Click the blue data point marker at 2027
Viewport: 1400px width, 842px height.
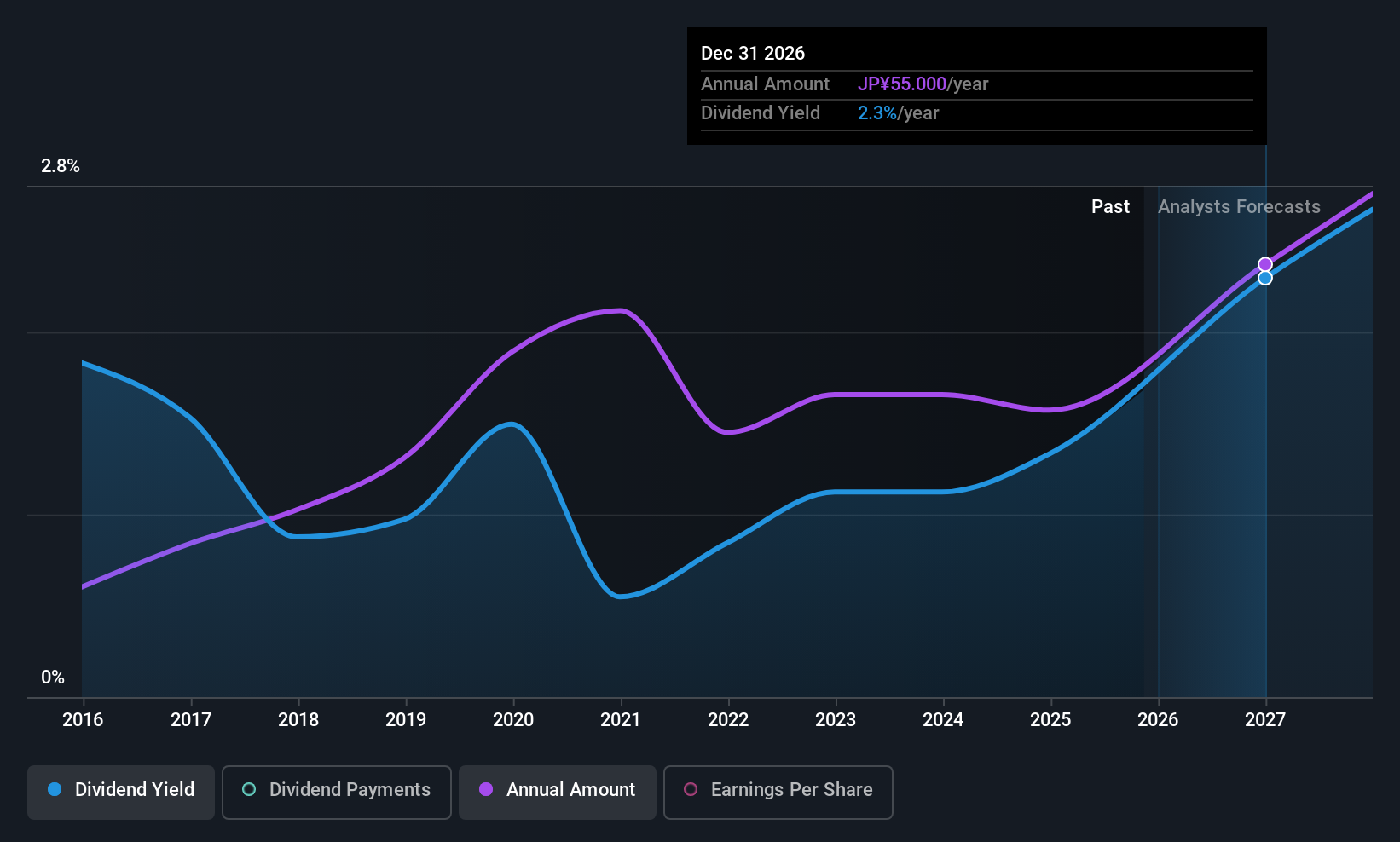[1265, 278]
